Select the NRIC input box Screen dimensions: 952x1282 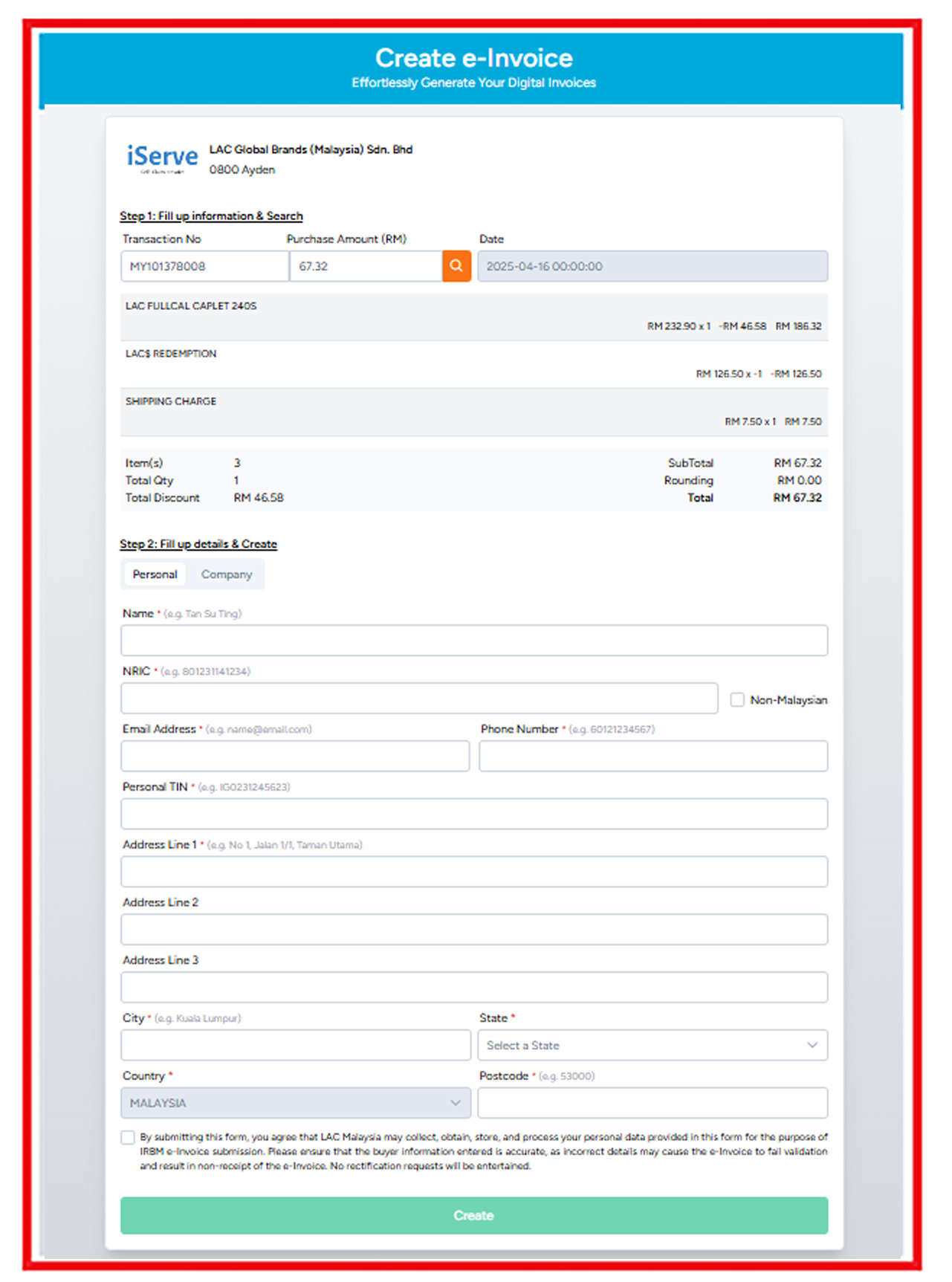click(x=418, y=699)
